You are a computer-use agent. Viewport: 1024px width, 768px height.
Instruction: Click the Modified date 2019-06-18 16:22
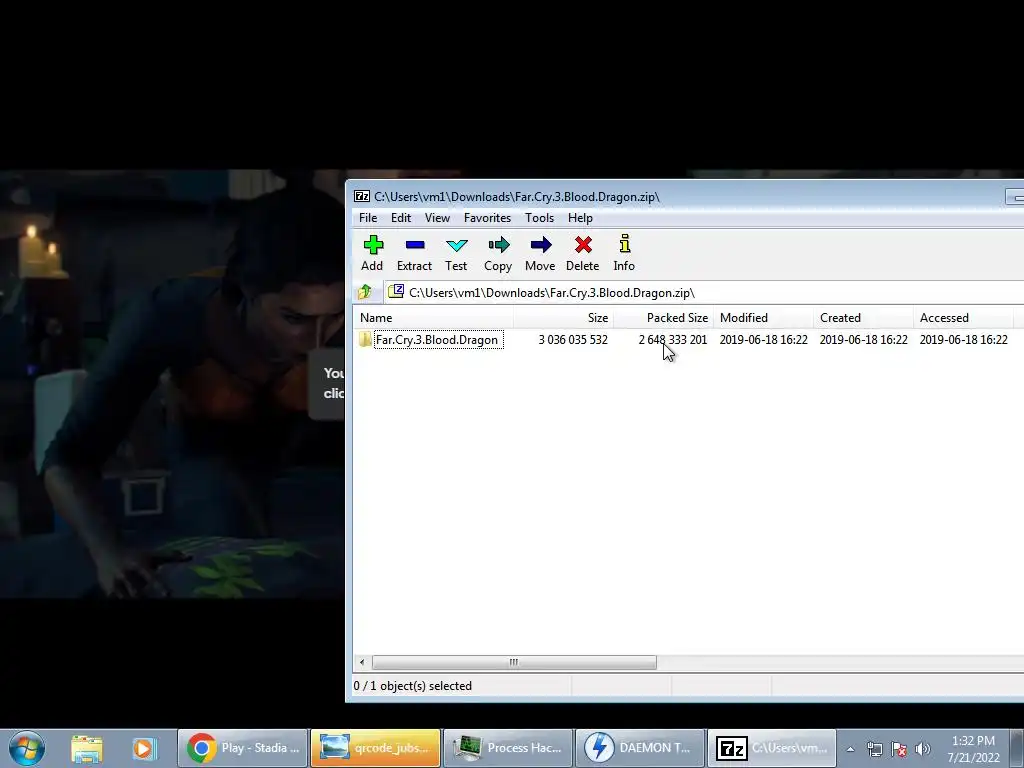click(x=763, y=340)
